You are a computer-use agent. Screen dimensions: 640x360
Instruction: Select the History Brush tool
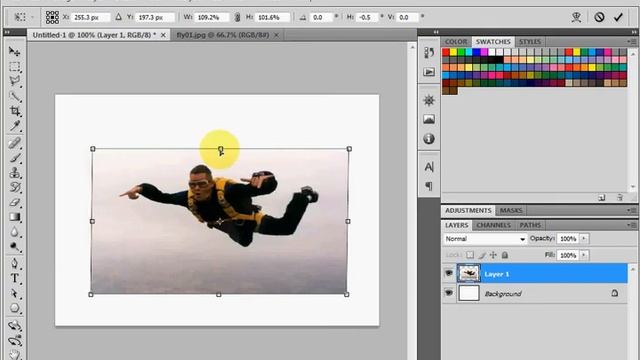coord(14,187)
